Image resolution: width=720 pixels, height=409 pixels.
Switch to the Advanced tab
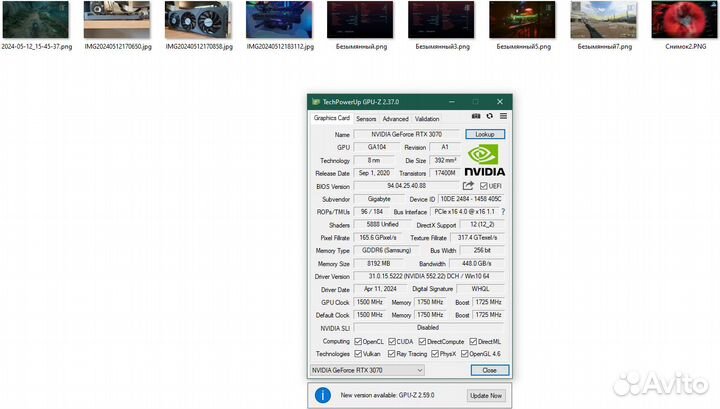pos(395,119)
